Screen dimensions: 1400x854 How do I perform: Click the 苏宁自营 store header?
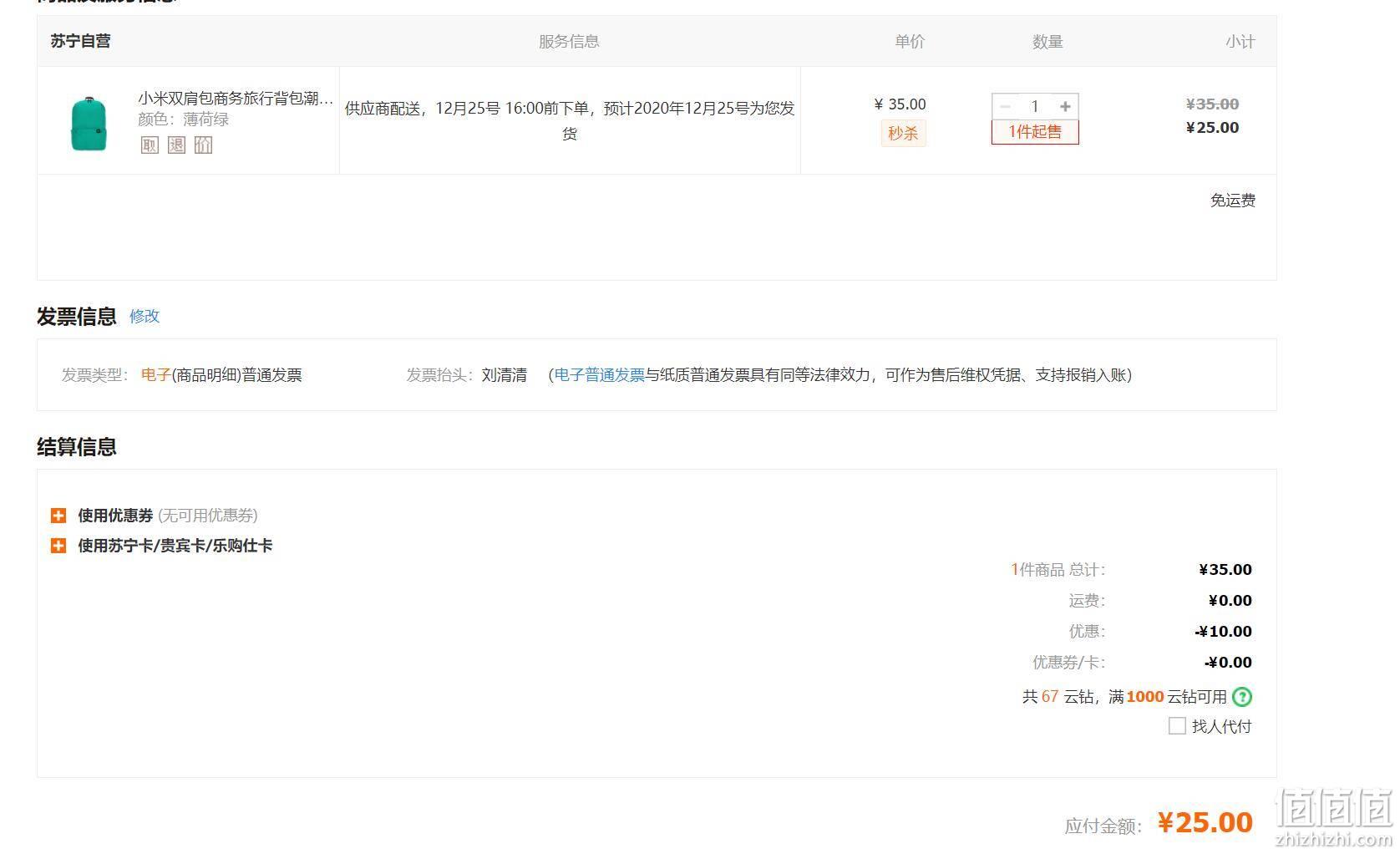click(x=80, y=41)
